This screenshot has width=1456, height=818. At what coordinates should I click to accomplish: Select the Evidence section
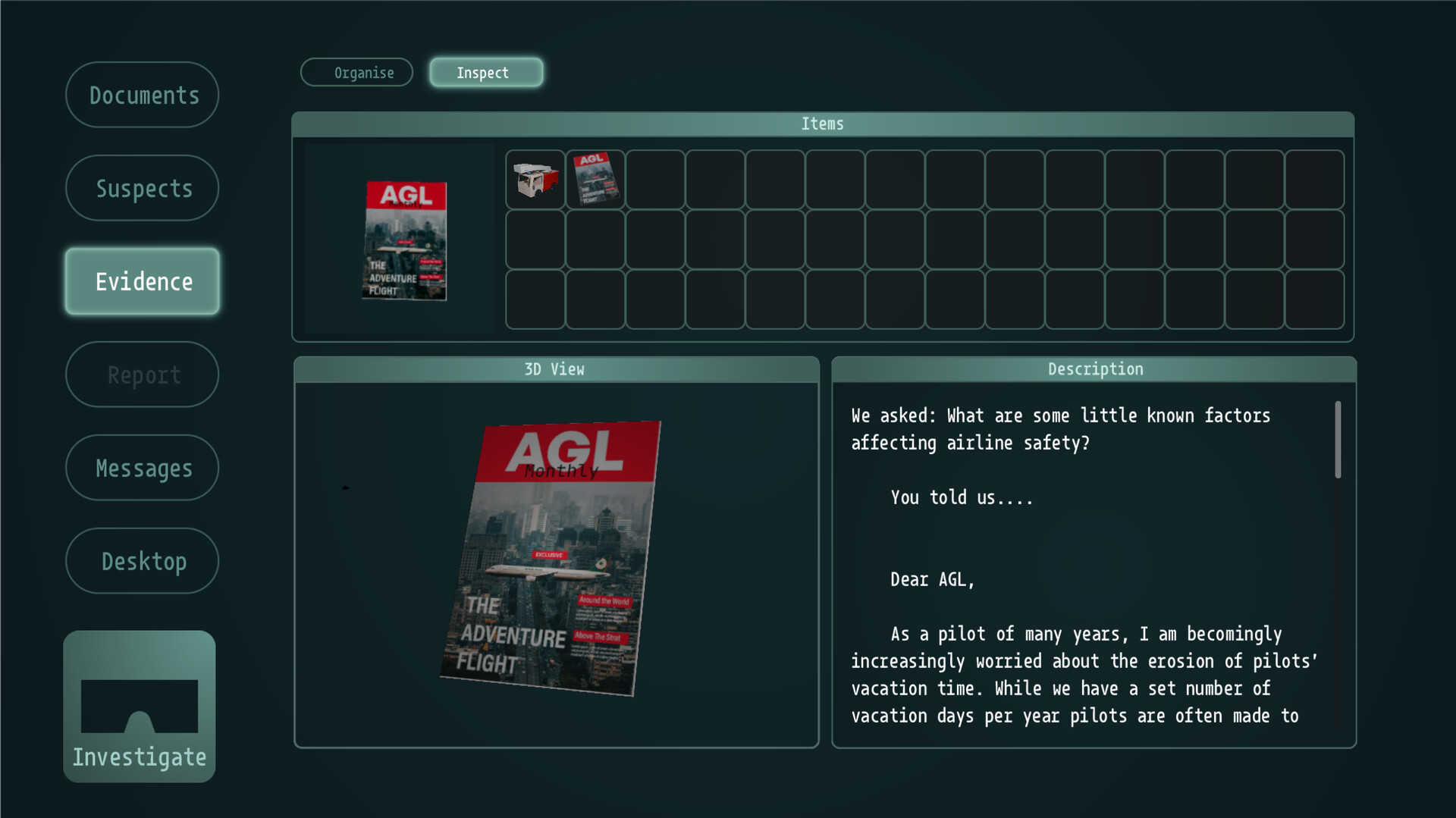click(143, 281)
